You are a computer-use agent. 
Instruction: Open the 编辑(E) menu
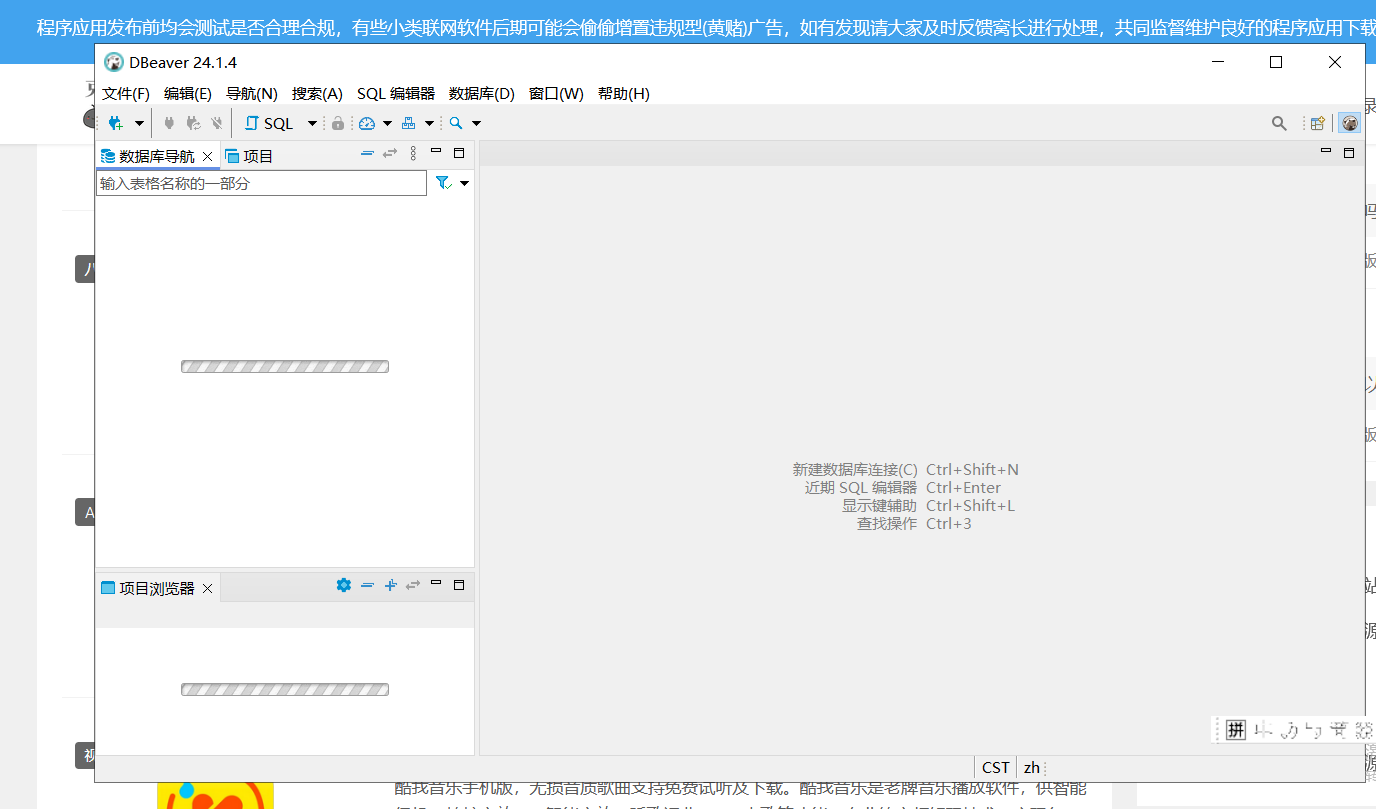coord(188,93)
